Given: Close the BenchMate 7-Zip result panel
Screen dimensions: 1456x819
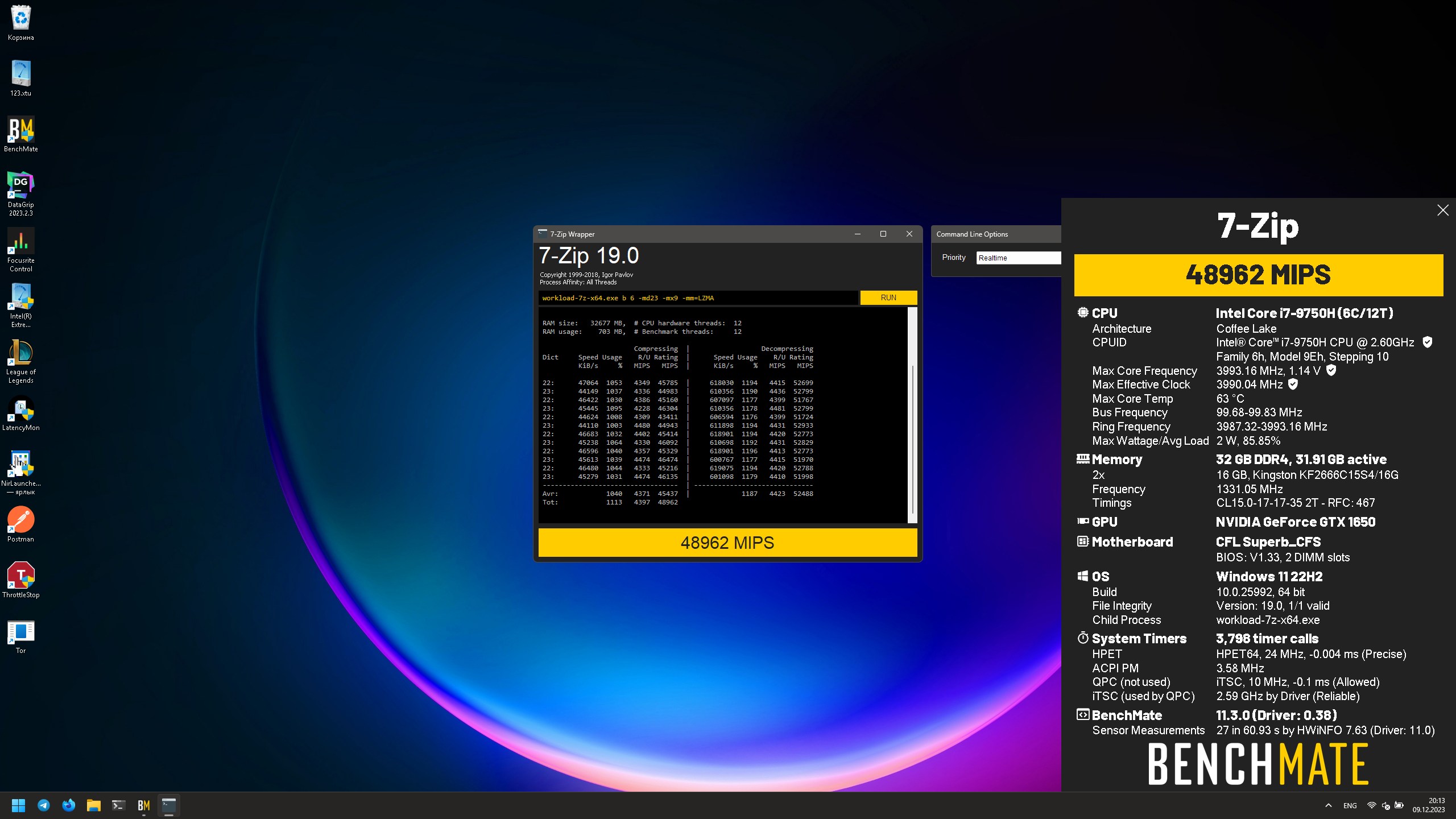Looking at the screenshot, I should point(1443,210).
